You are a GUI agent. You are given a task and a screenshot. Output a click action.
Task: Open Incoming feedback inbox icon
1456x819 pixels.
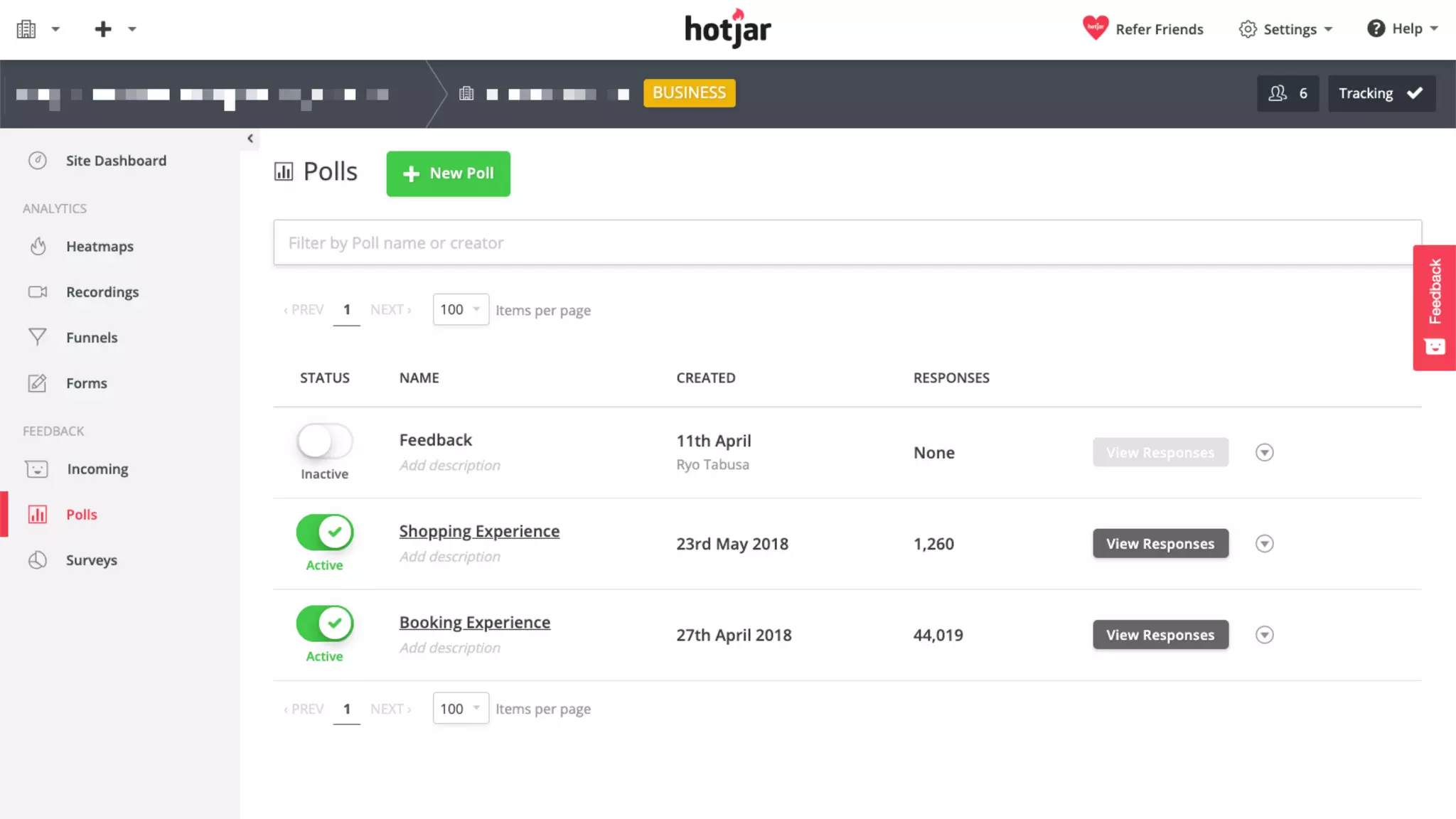click(37, 469)
